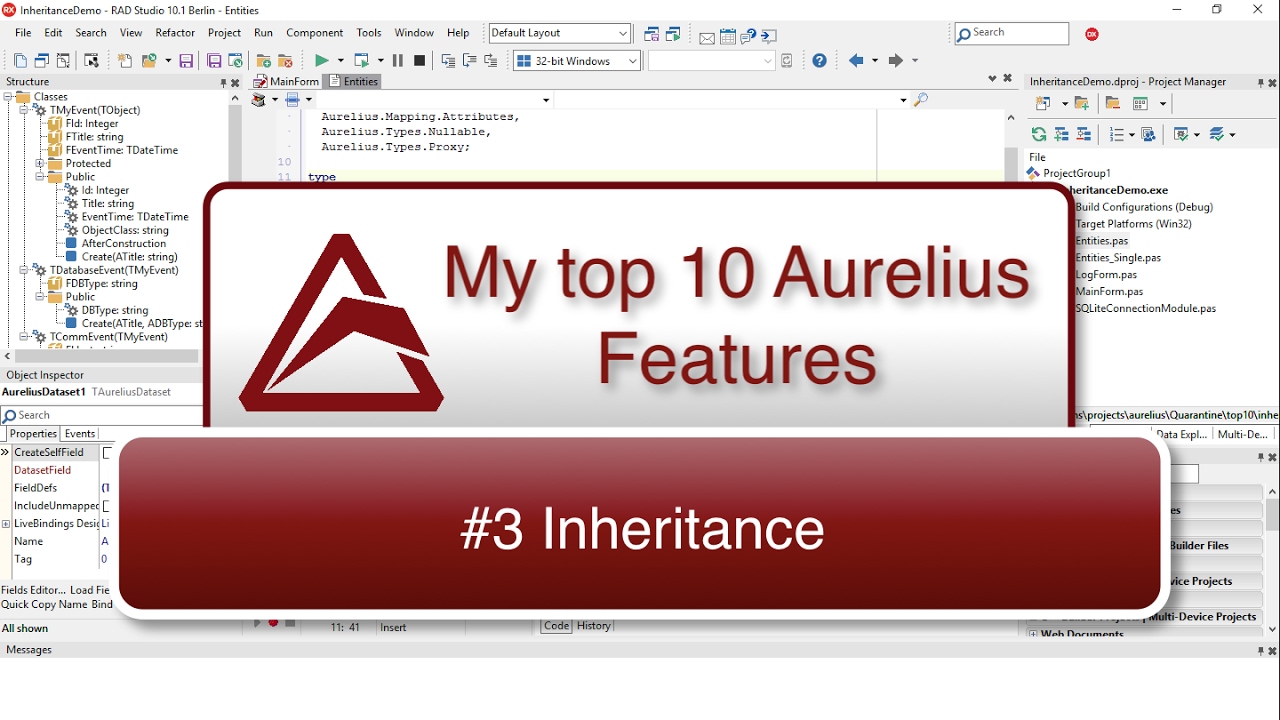
Task: Click the IDE Insight Search box at top
Action: pos(1011,33)
